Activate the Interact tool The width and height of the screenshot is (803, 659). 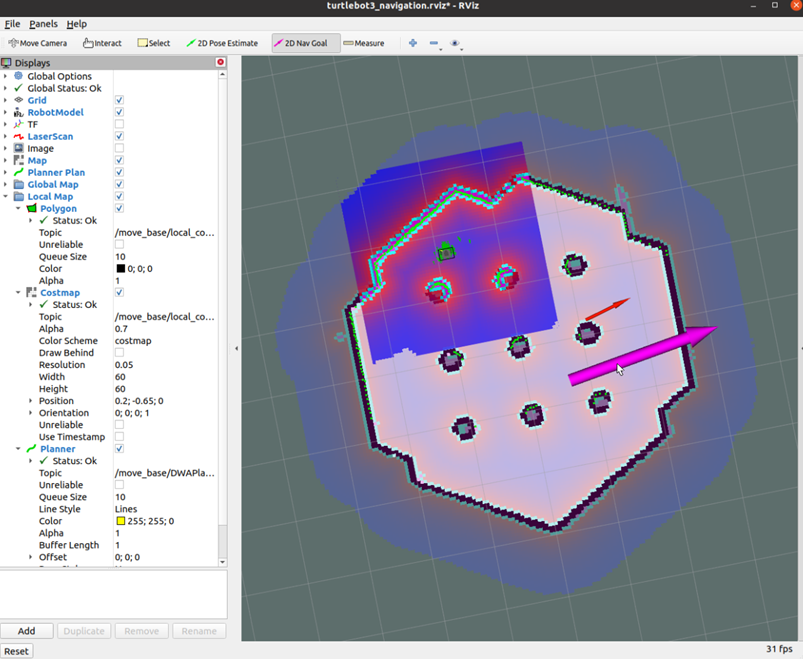[x=102, y=43]
